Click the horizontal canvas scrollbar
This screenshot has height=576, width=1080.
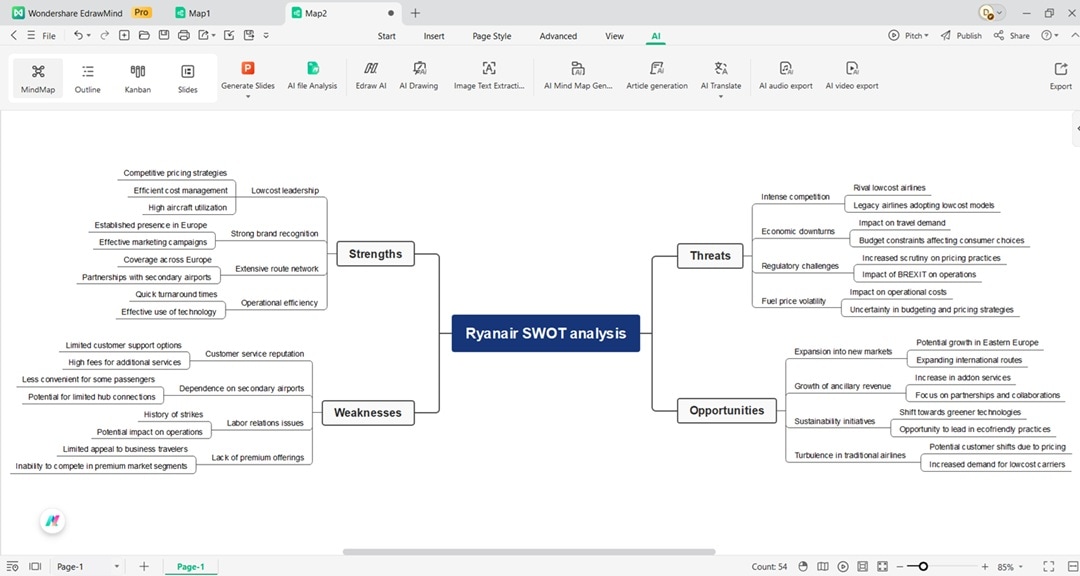(x=529, y=551)
